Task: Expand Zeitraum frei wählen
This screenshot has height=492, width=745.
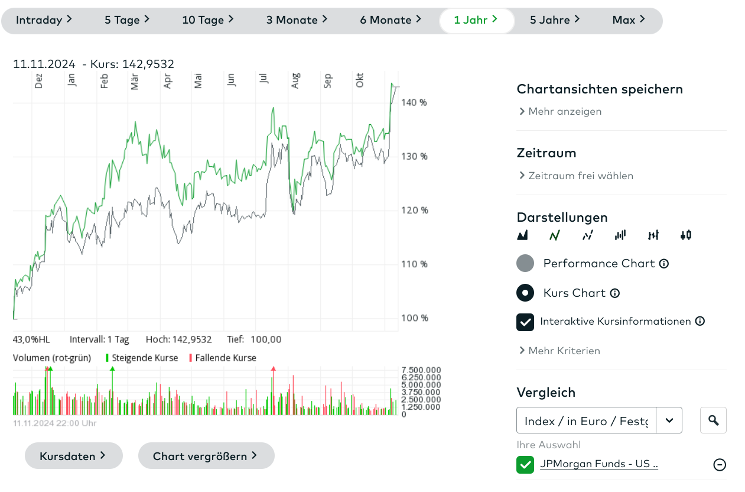Action: coord(576,176)
